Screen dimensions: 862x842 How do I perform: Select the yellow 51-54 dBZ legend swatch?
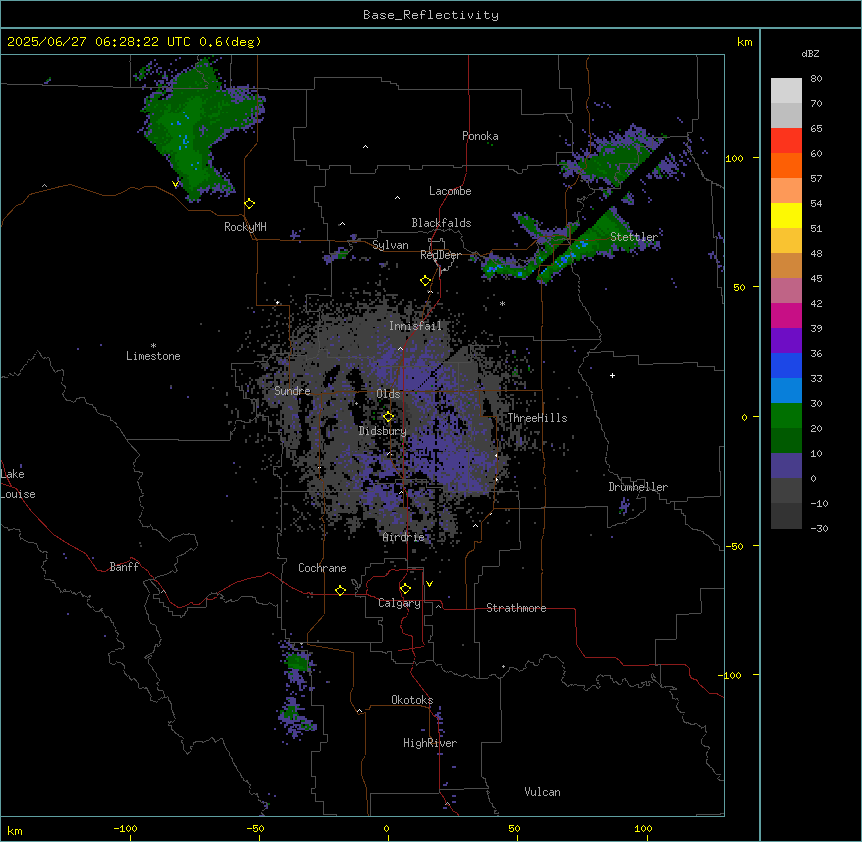click(786, 215)
